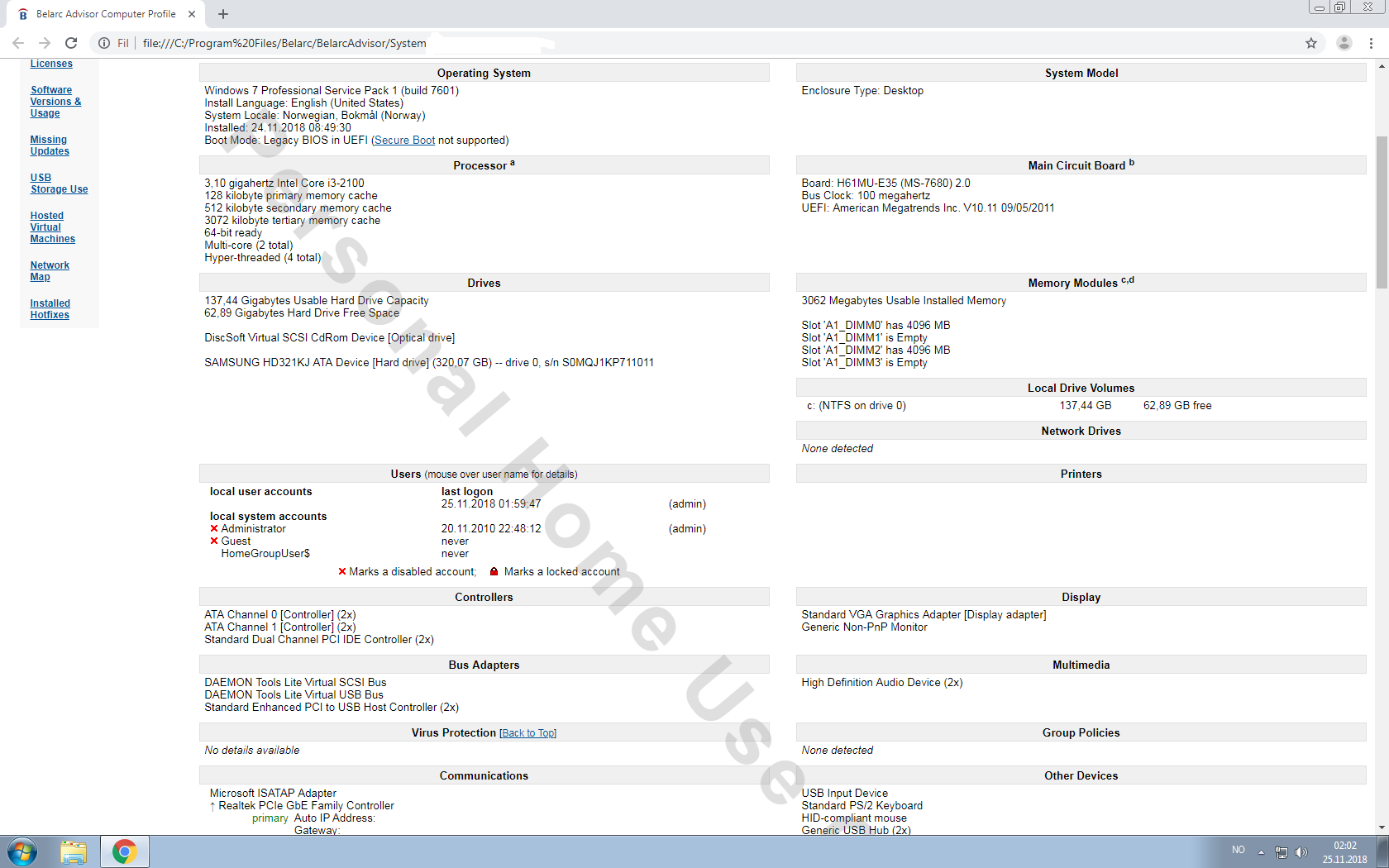Click '3,10 gigahertz Intel Core i3-2100' text
This screenshot has height=868, width=1389.
click(x=284, y=184)
